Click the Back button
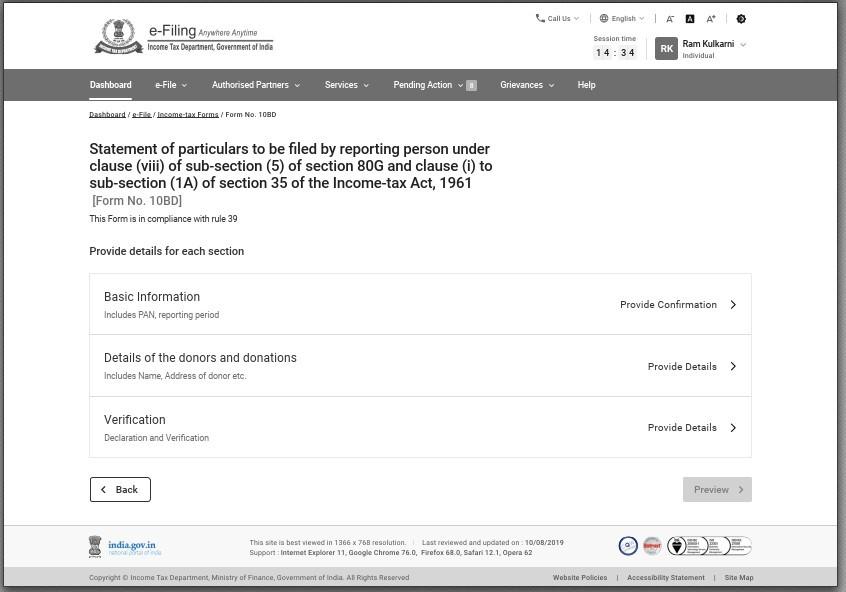Image resolution: width=846 pixels, height=592 pixels. [x=120, y=489]
